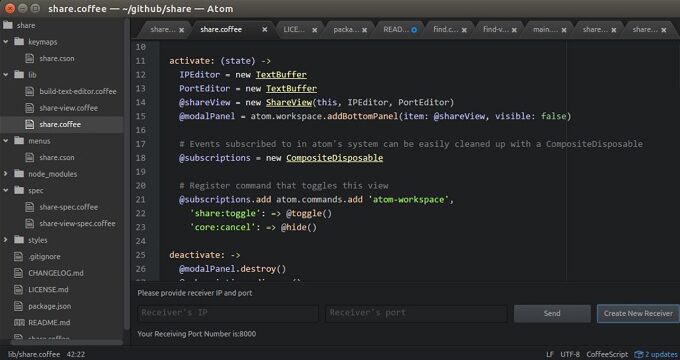The image size is (680, 360).
Task: Click the share root folder icon
Action: (8, 25)
